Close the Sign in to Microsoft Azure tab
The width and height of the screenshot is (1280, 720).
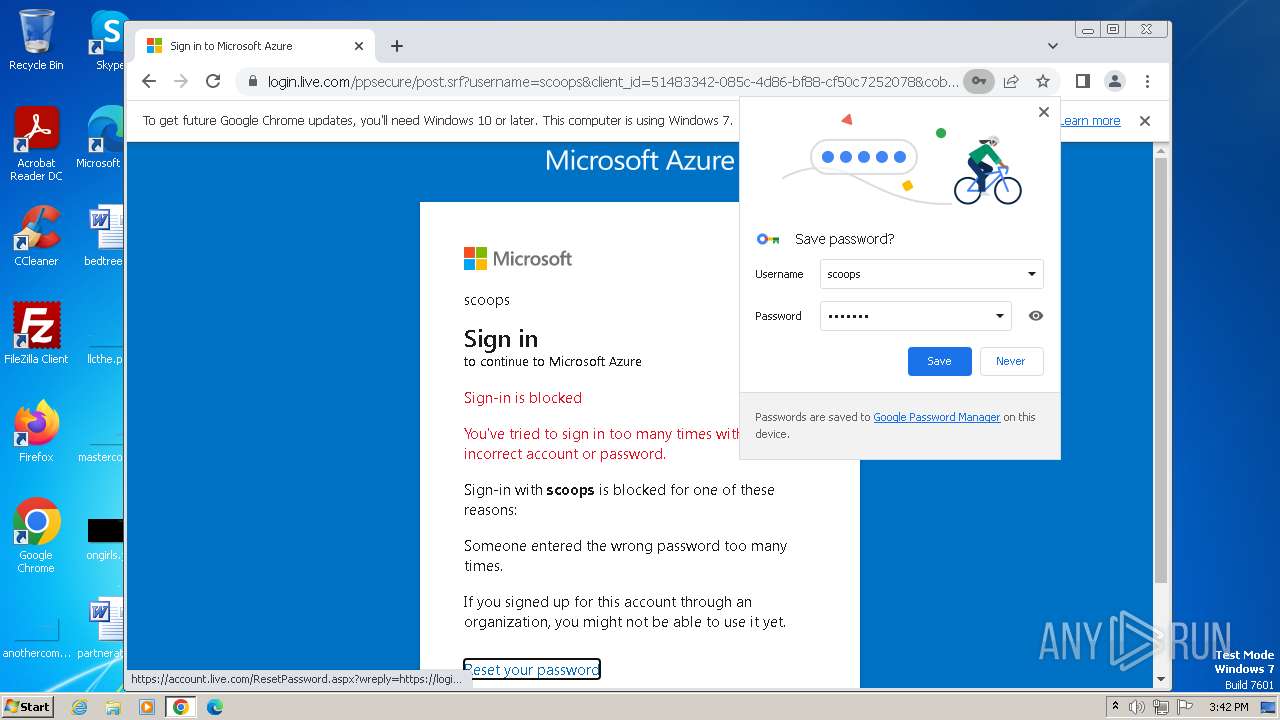(x=359, y=46)
